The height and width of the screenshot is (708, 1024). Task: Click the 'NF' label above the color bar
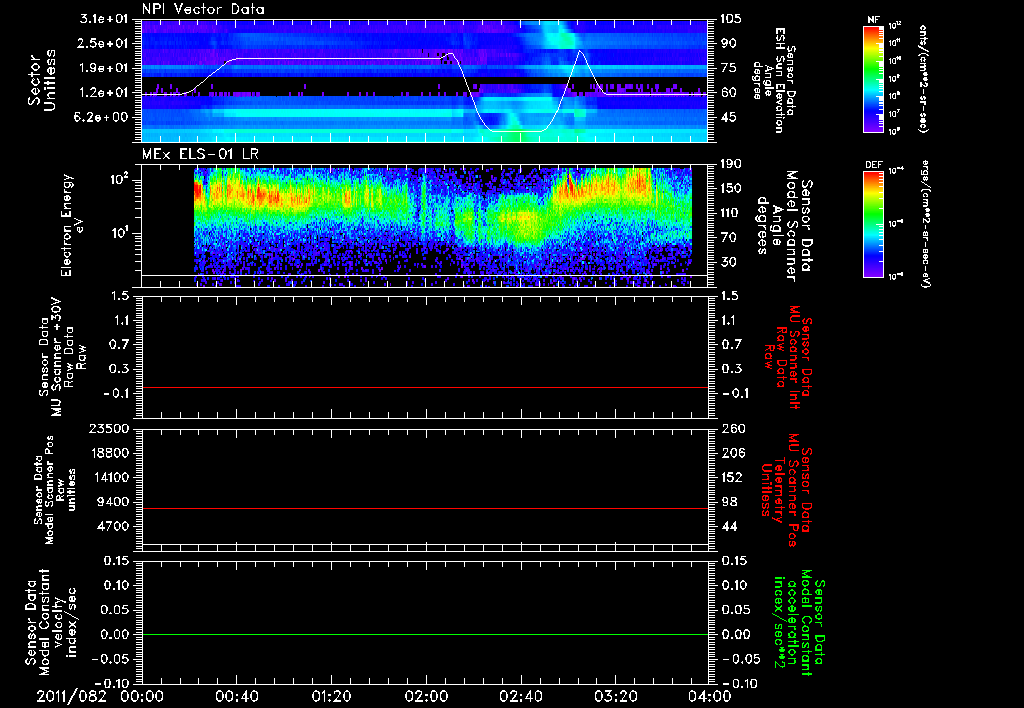click(874, 20)
